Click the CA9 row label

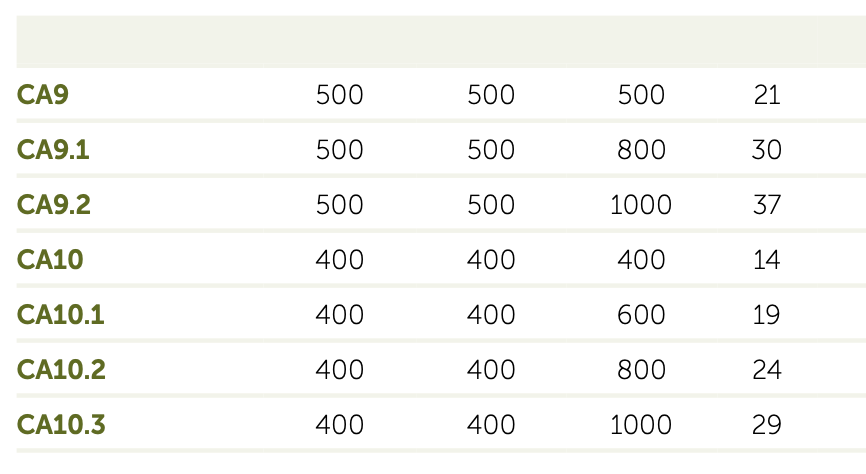click(x=43, y=95)
